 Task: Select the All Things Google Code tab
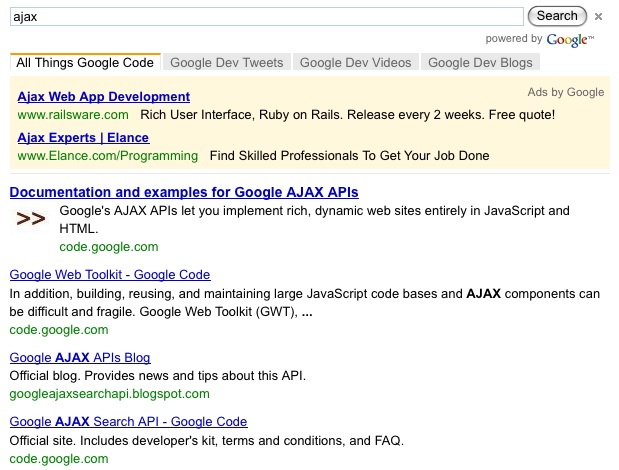pos(85,62)
